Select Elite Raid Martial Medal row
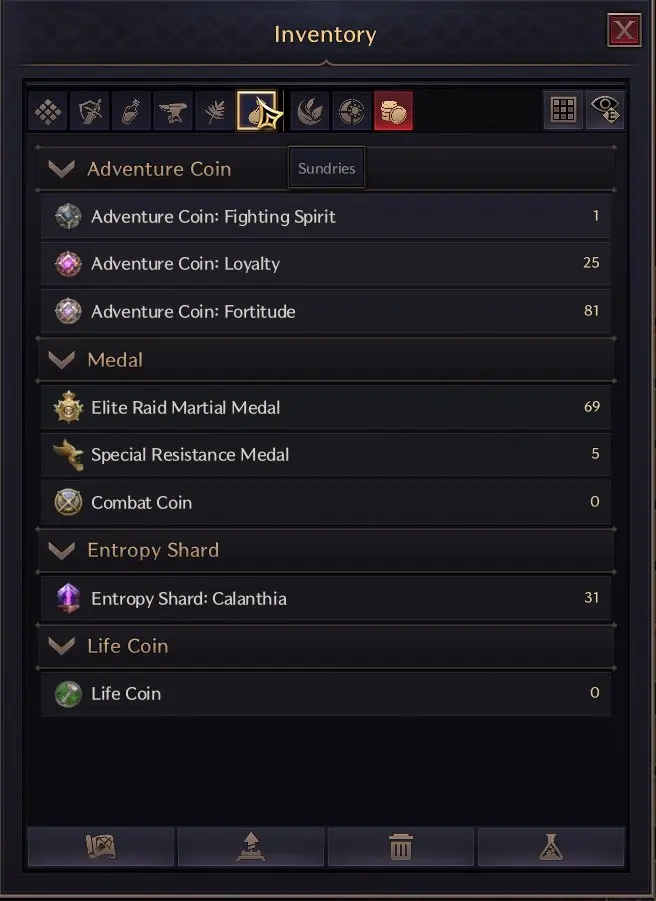Screen dimensions: 656x901 click(x=325, y=407)
